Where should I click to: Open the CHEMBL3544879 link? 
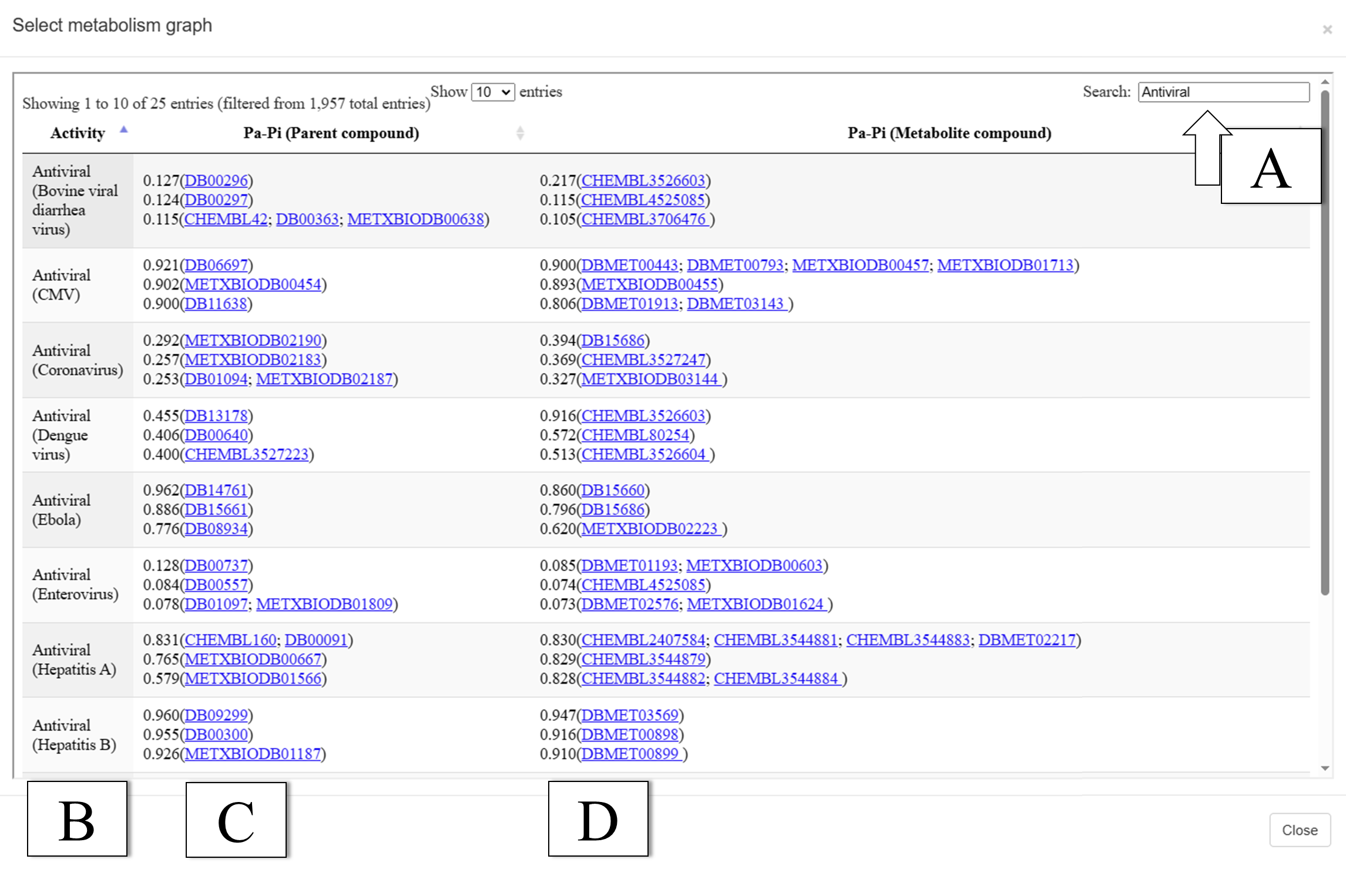[643, 659]
